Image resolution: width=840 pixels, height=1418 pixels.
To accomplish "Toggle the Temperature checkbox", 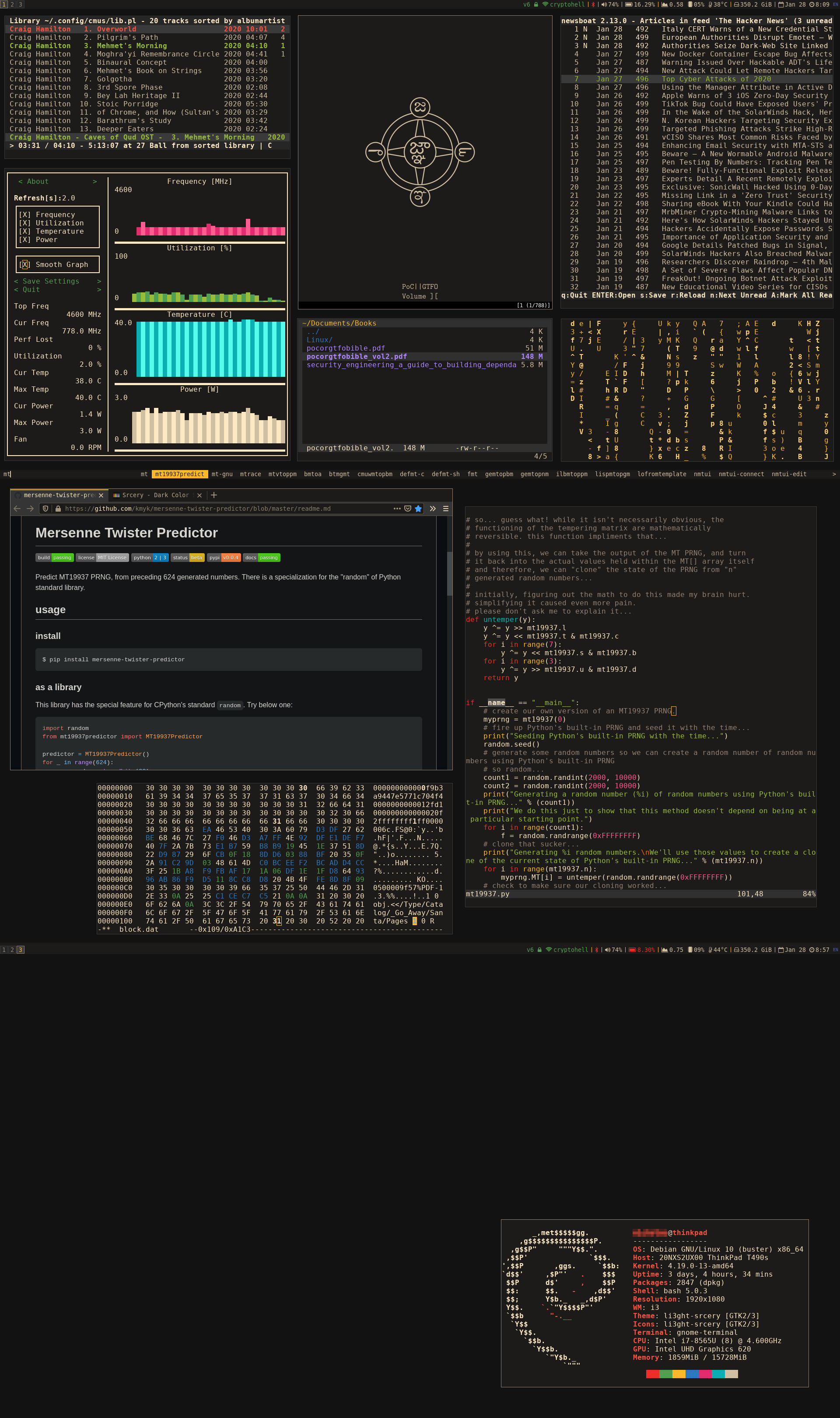I will click(x=25, y=231).
